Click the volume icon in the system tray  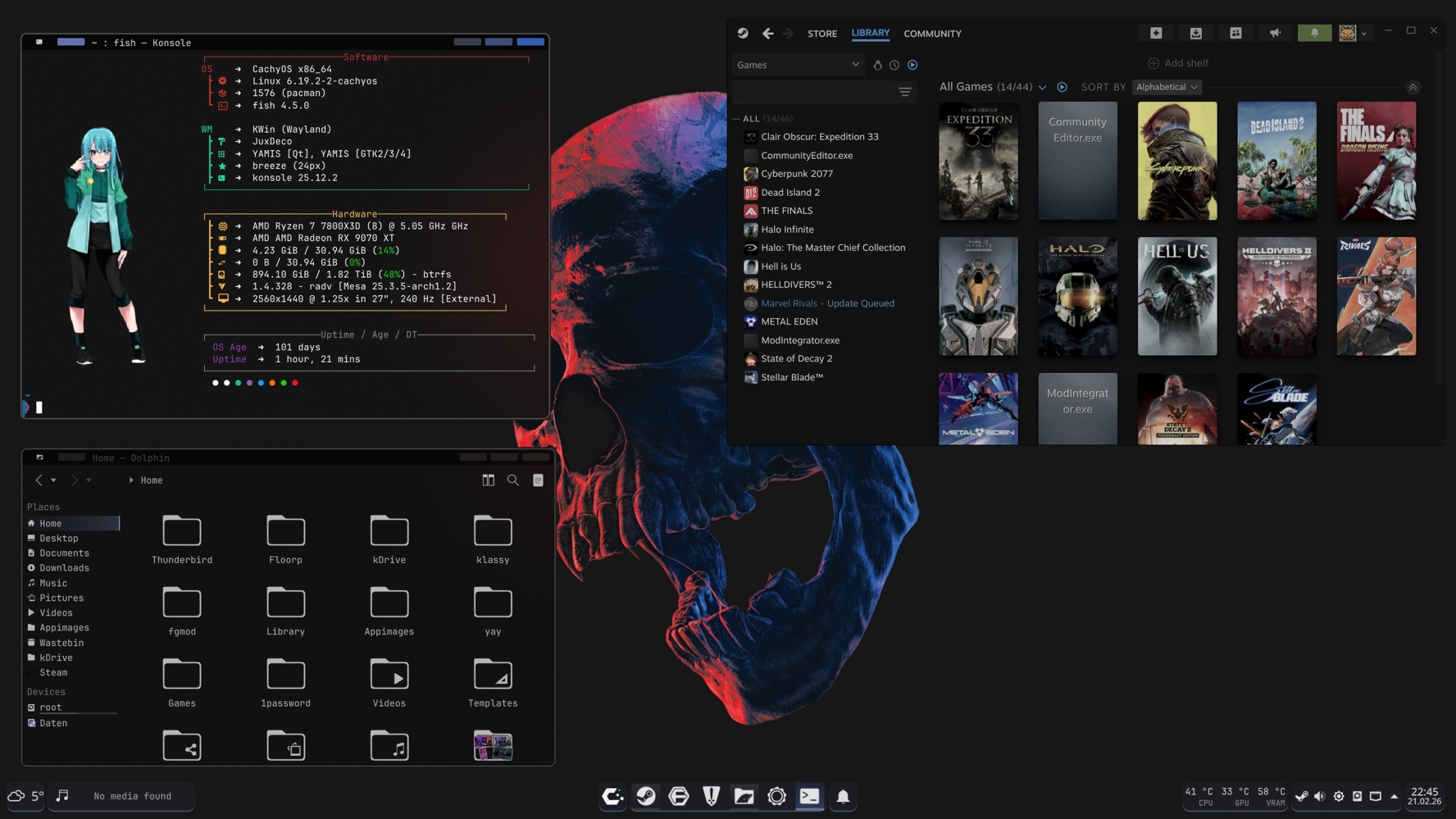[1319, 796]
